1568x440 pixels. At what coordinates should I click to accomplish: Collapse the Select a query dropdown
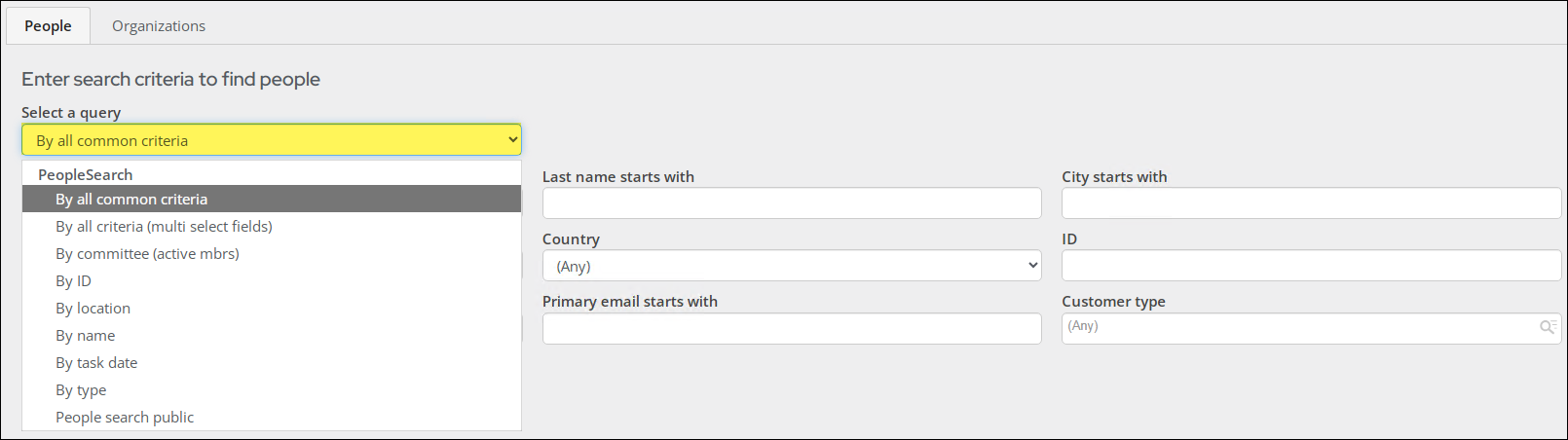[271, 140]
